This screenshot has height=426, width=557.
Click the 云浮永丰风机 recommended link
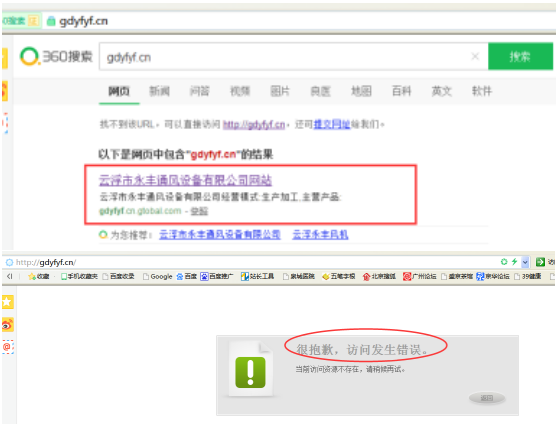tap(320, 234)
